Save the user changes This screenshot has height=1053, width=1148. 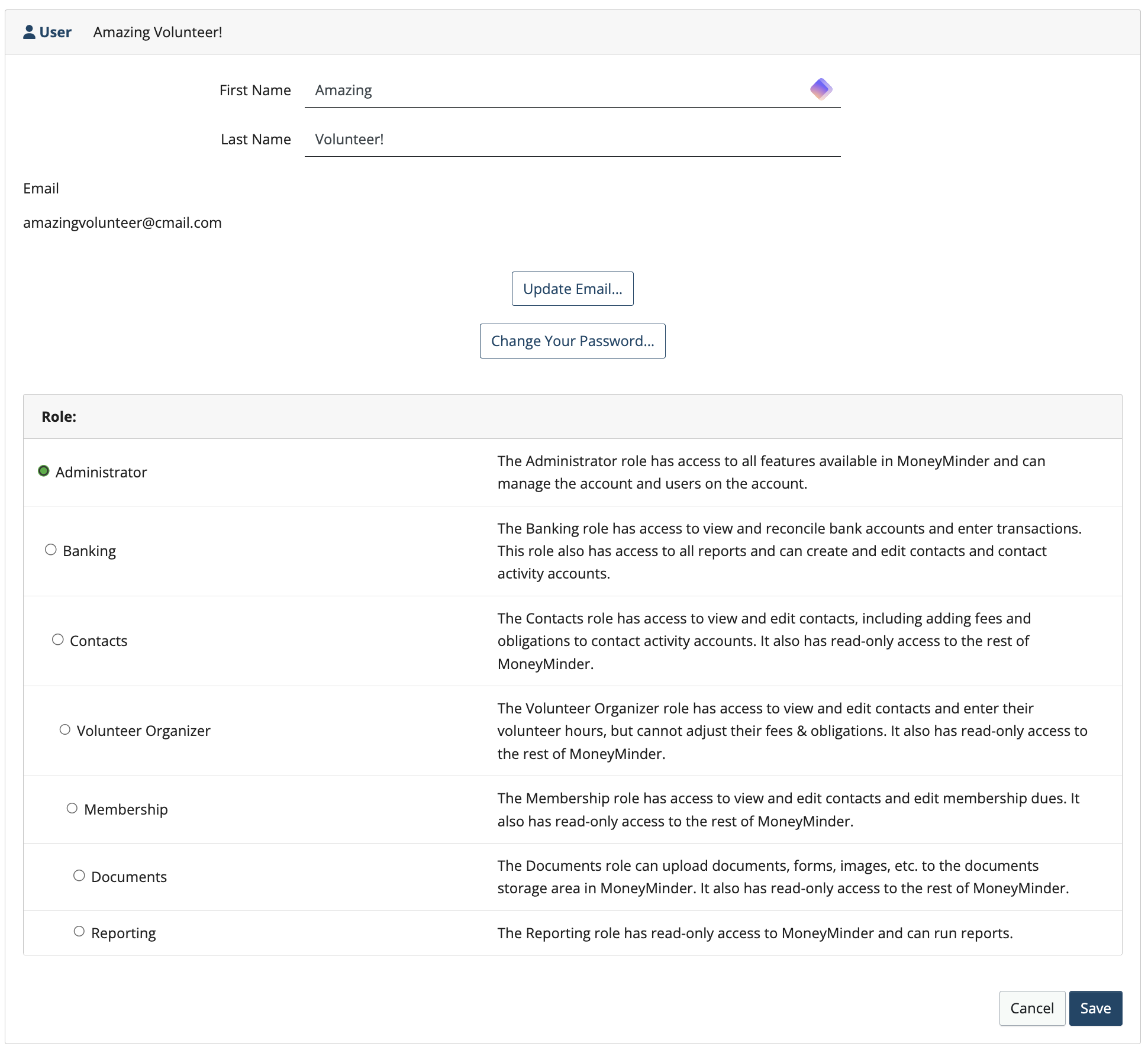(x=1095, y=1008)
